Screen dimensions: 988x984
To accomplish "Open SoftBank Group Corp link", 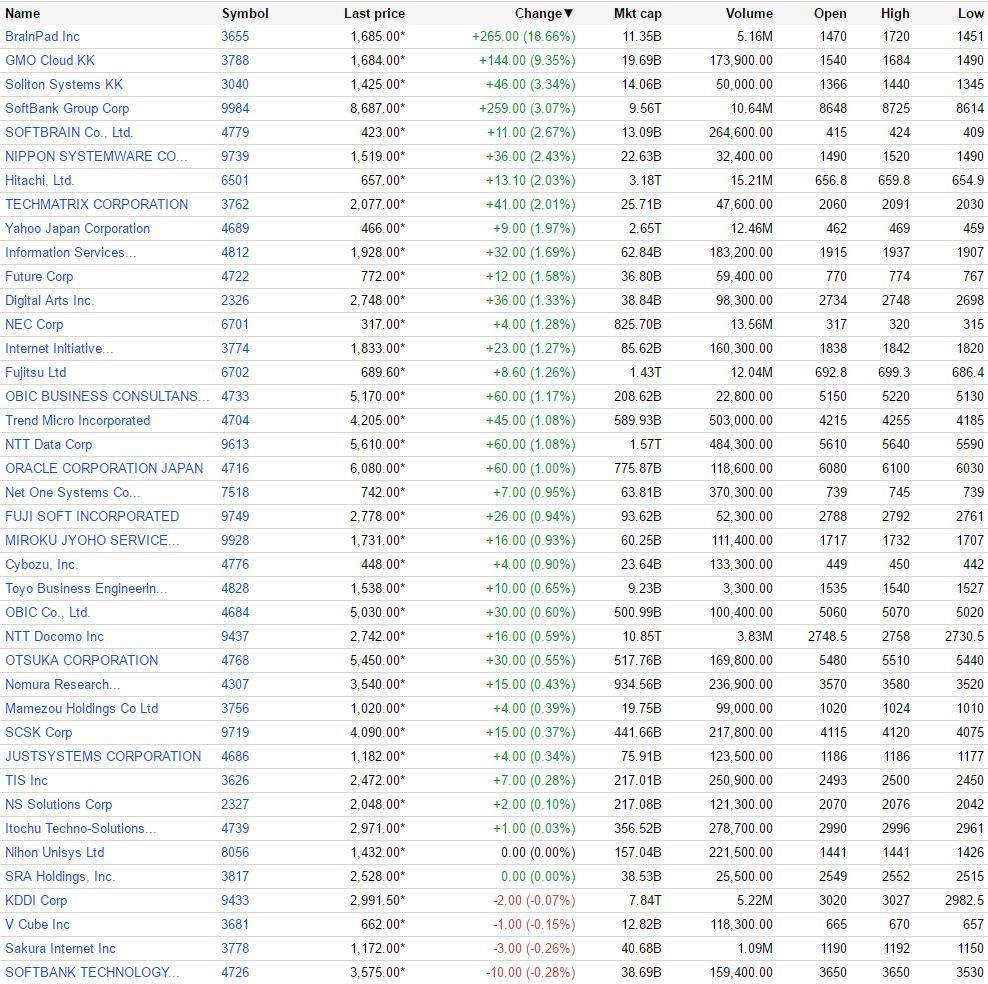I will click(x=67, y=108).
